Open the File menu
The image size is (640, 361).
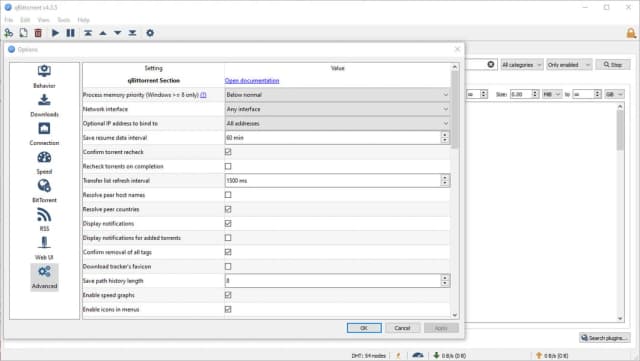point(9,20)
